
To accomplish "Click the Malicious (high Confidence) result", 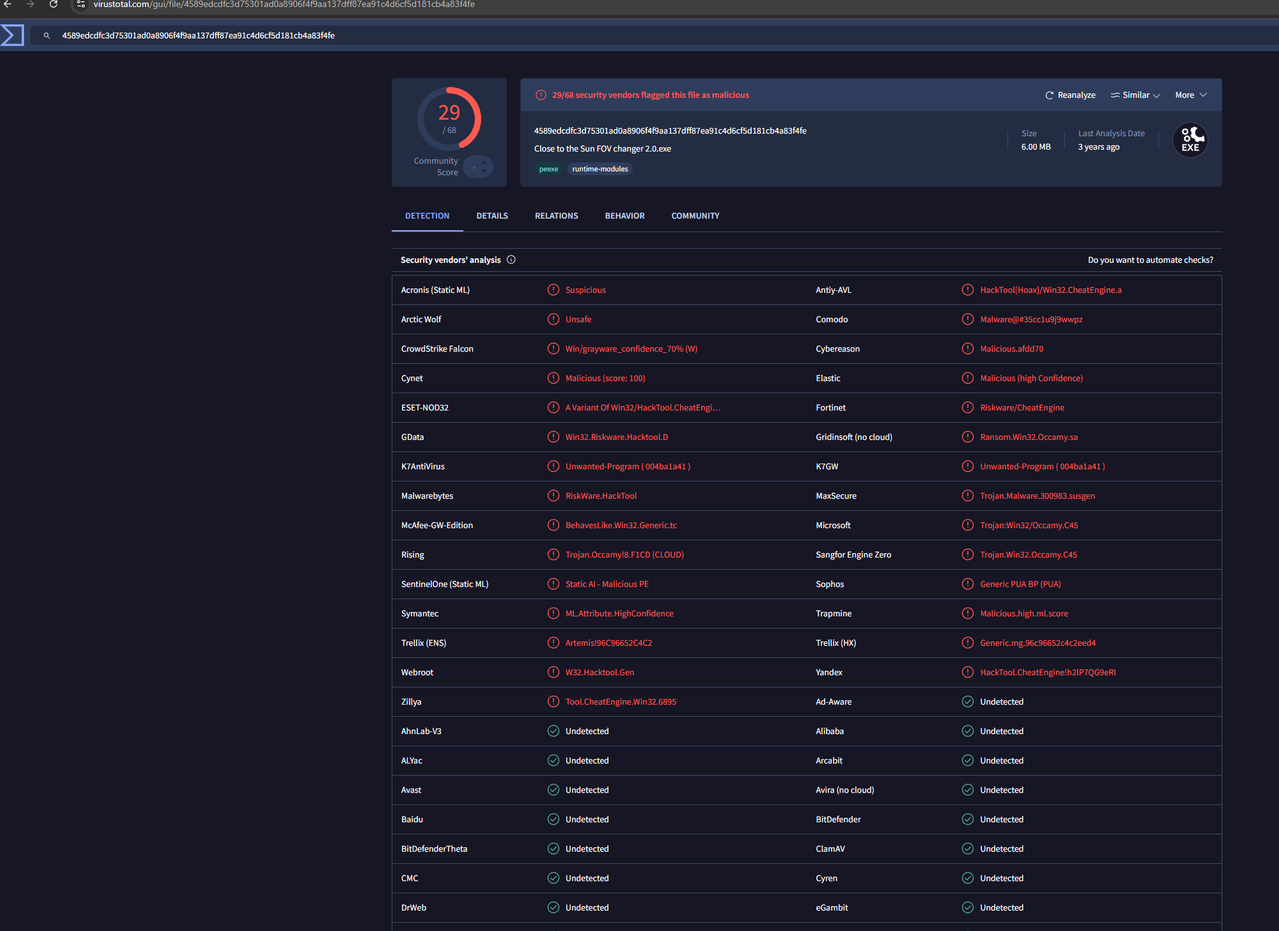I will click(x=1031, y=378).
